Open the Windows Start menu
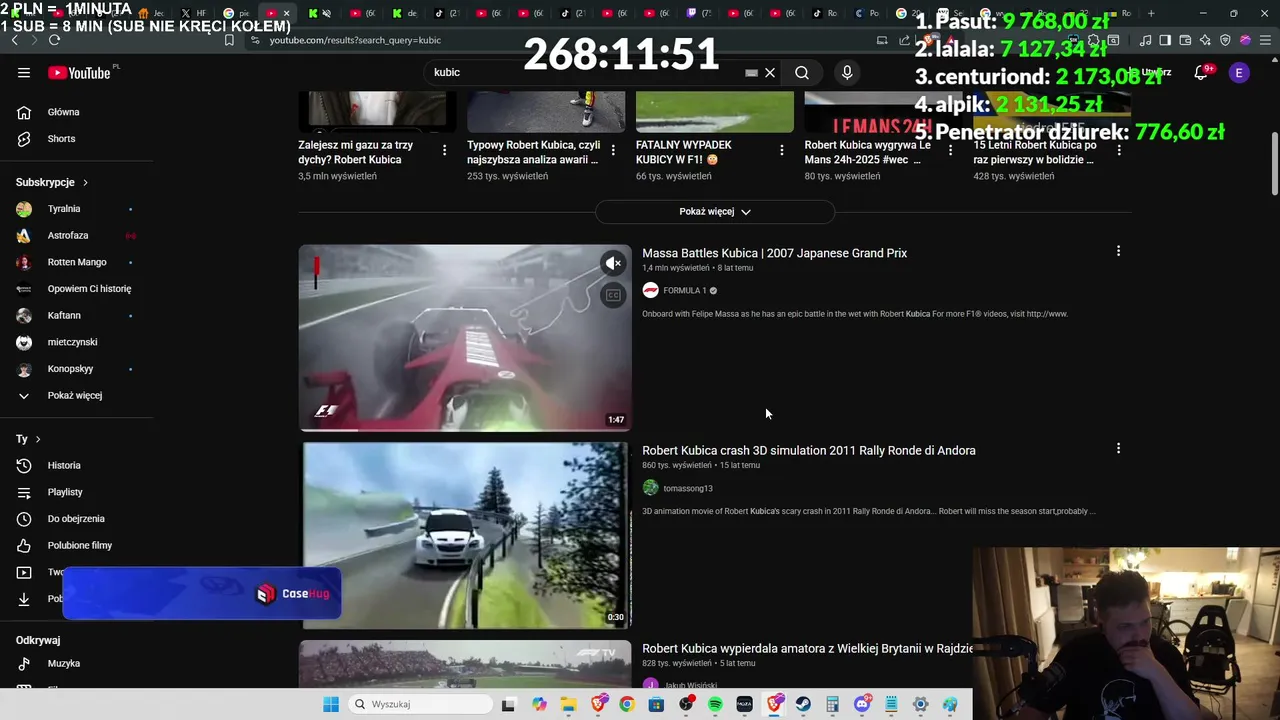Viewport: 1280px width, 720px height. pyautogui.click(x=331, y=704)
